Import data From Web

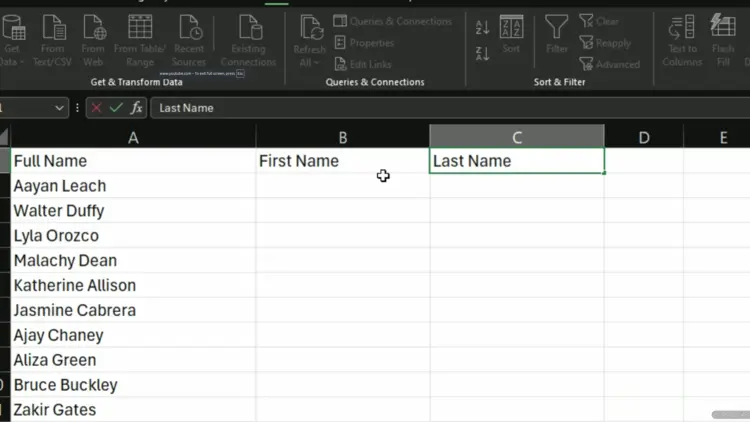pos(93,41)
